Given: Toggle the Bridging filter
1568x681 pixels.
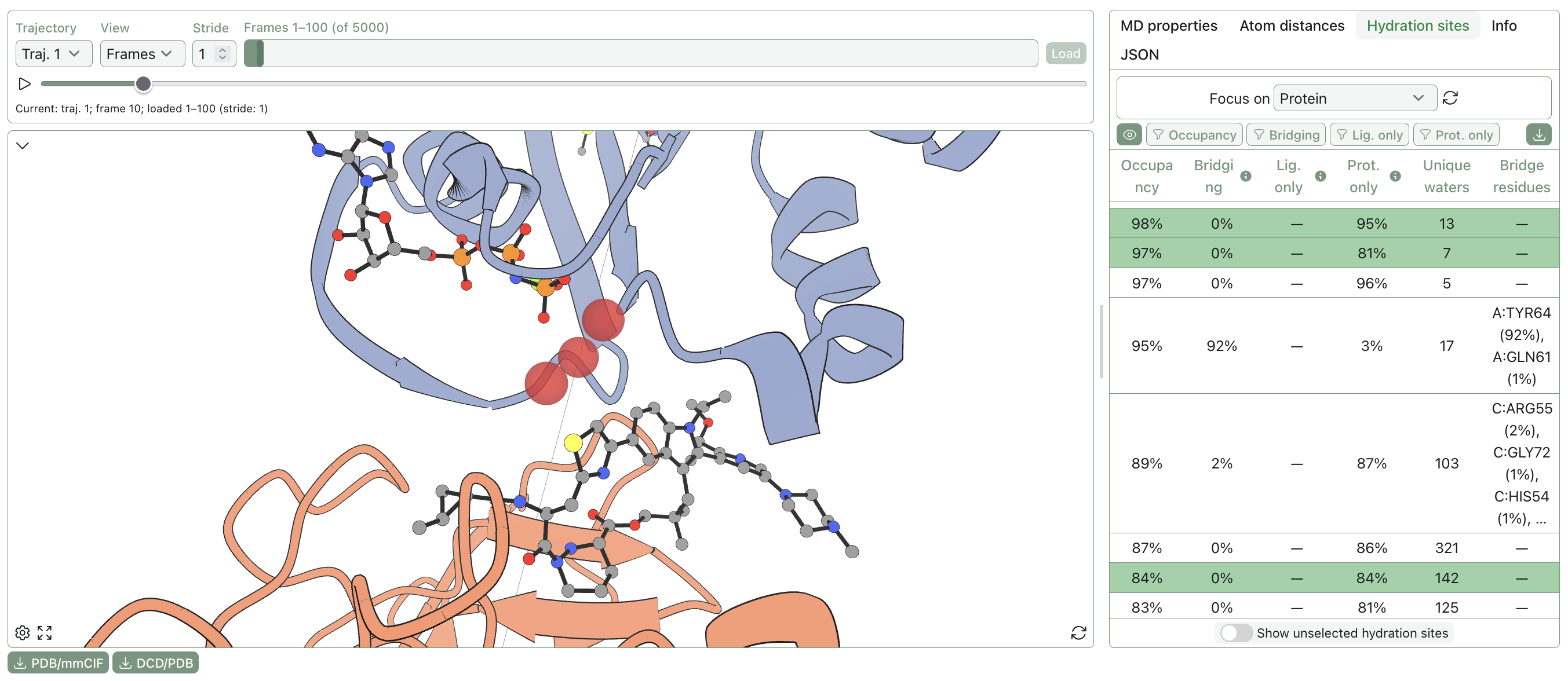Looking at the screenshot, I should tap(1286, 134).
